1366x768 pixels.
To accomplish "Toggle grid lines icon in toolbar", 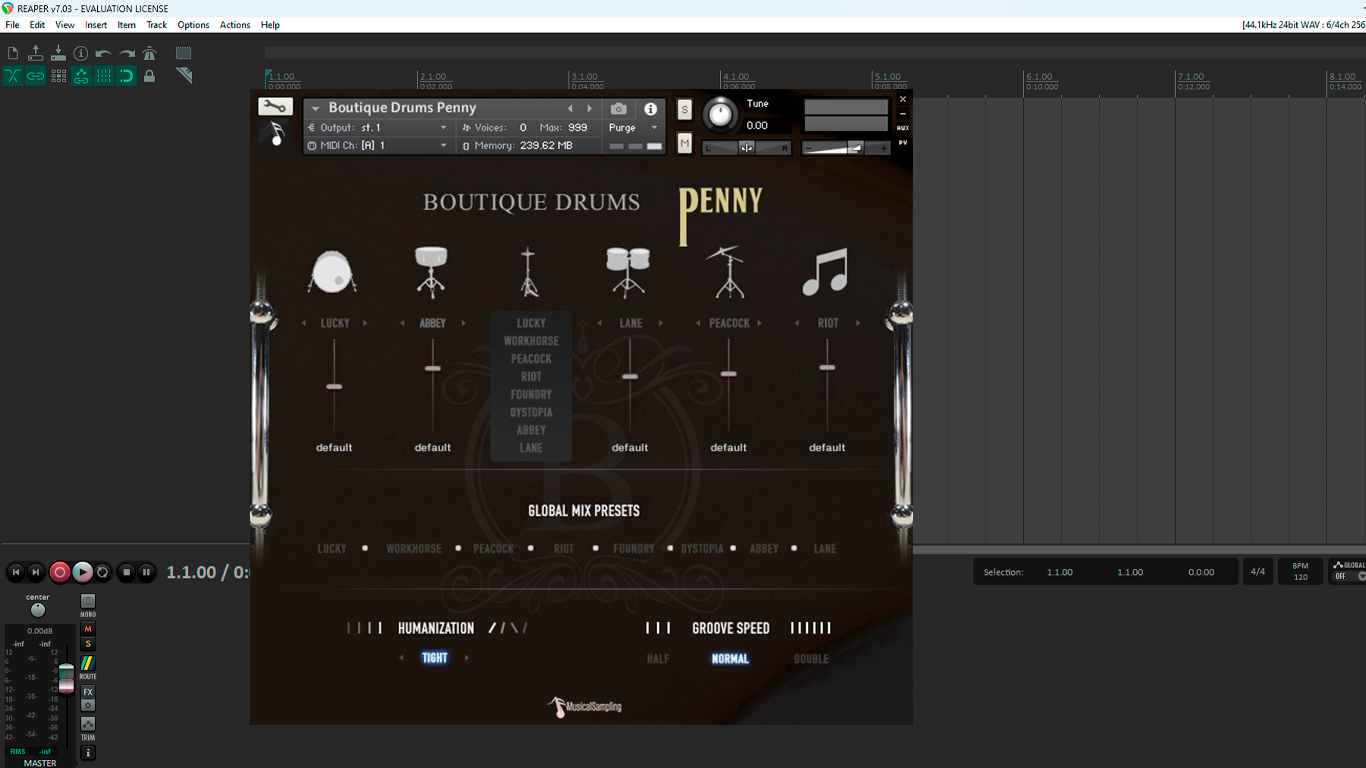I will tap(104, 76).
